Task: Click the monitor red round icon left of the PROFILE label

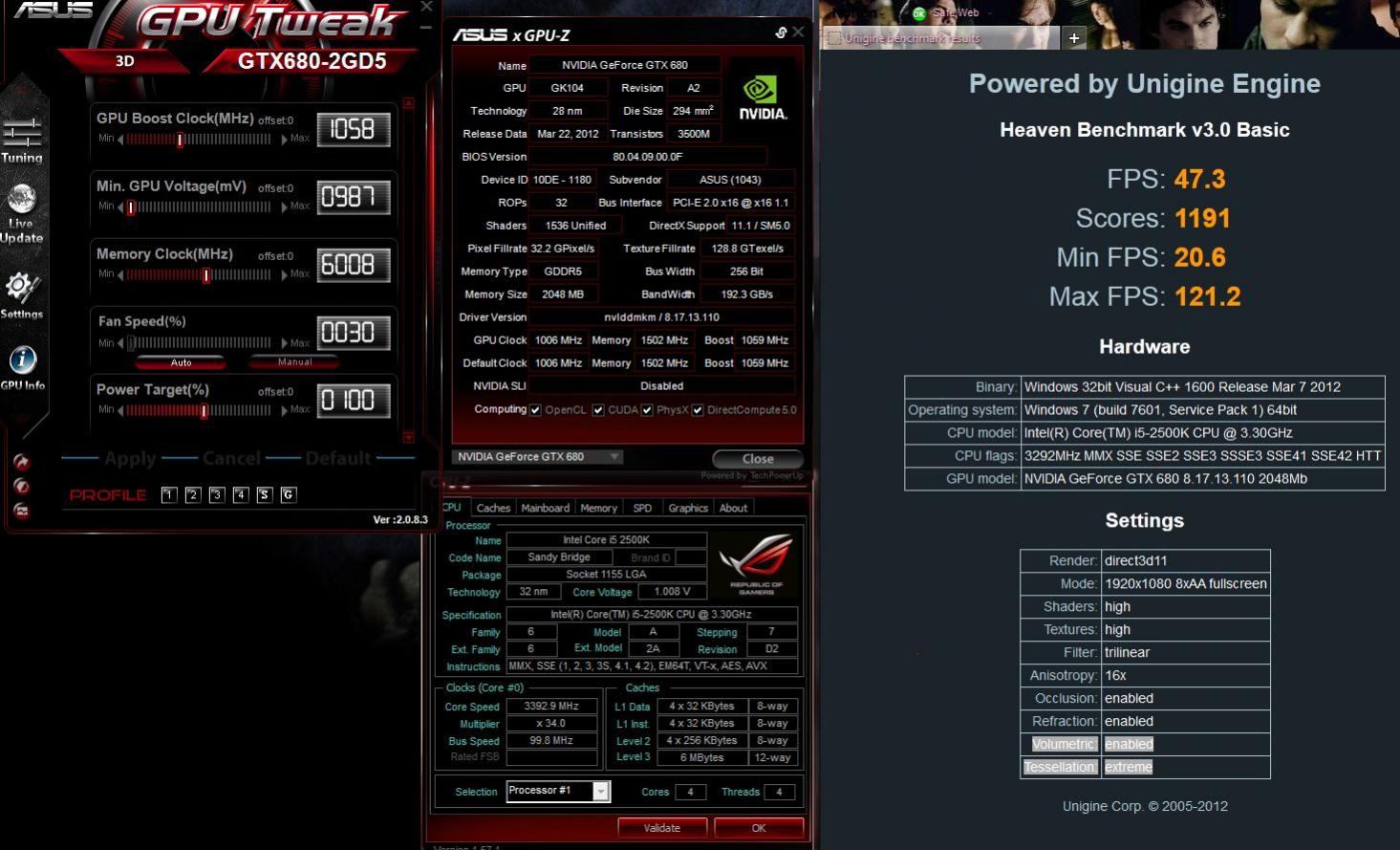Action: [21, 511]
